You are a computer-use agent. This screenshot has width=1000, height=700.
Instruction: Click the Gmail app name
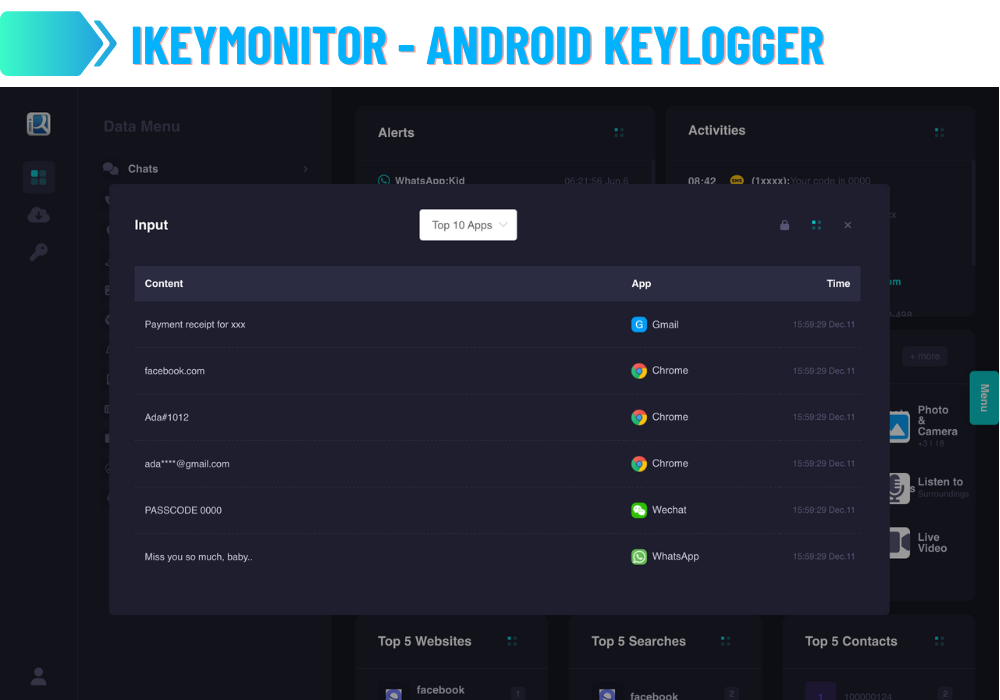pos(665,324)
